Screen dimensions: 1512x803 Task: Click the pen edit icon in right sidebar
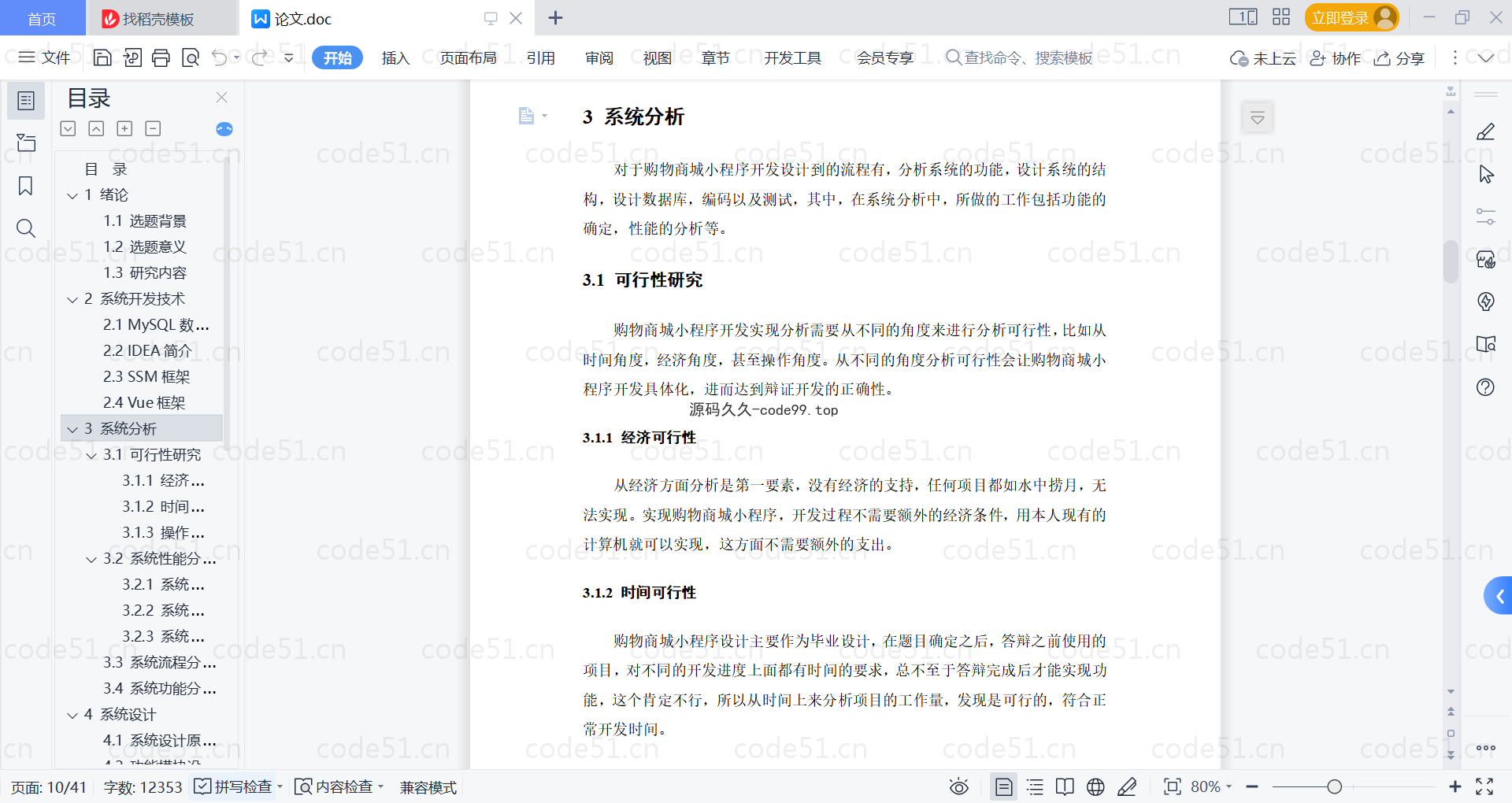pyautogui.click(x=1485, y=131)
